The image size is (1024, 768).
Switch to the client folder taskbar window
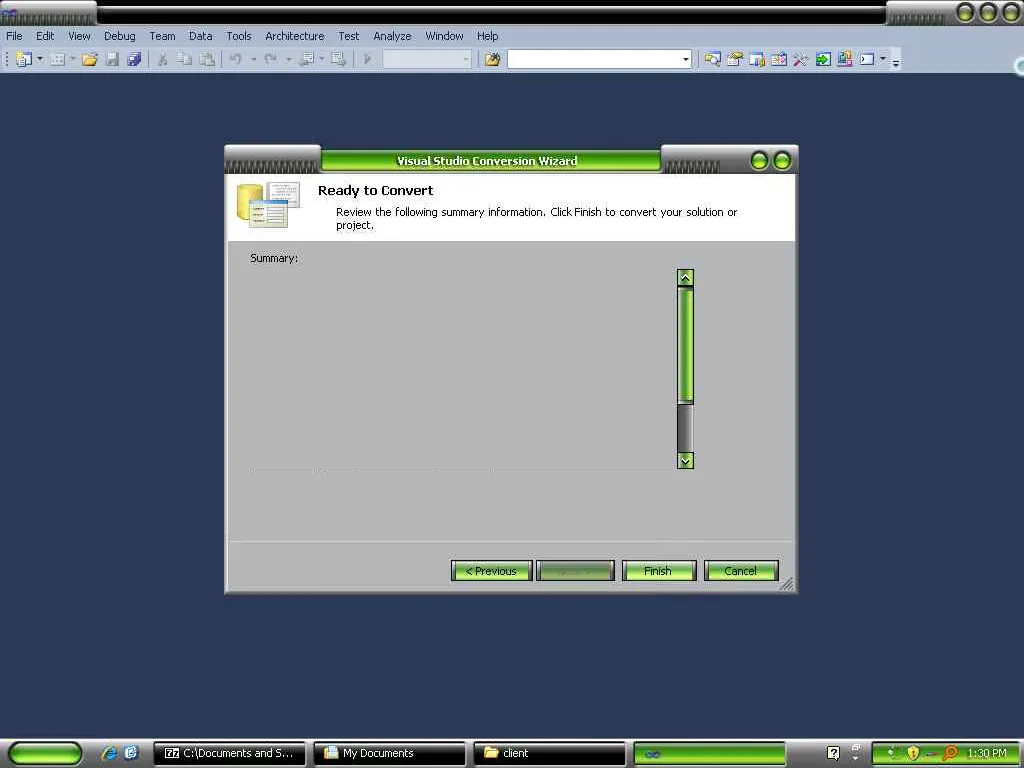[549, 753]
